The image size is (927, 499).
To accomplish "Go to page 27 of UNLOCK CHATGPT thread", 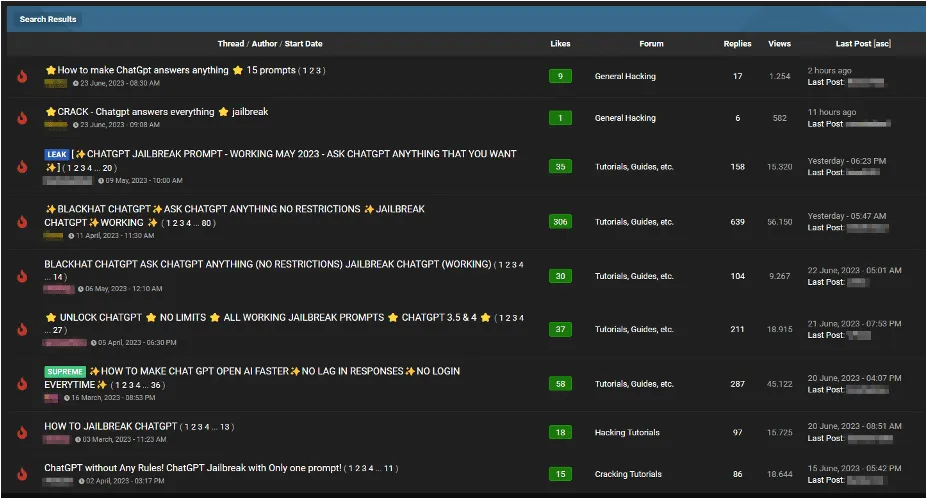I will coord(57,330).
